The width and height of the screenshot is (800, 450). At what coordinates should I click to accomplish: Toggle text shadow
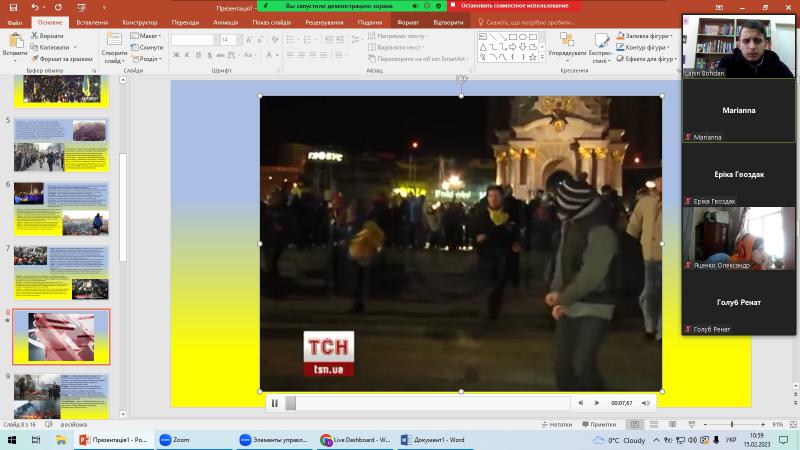point(209,55)
